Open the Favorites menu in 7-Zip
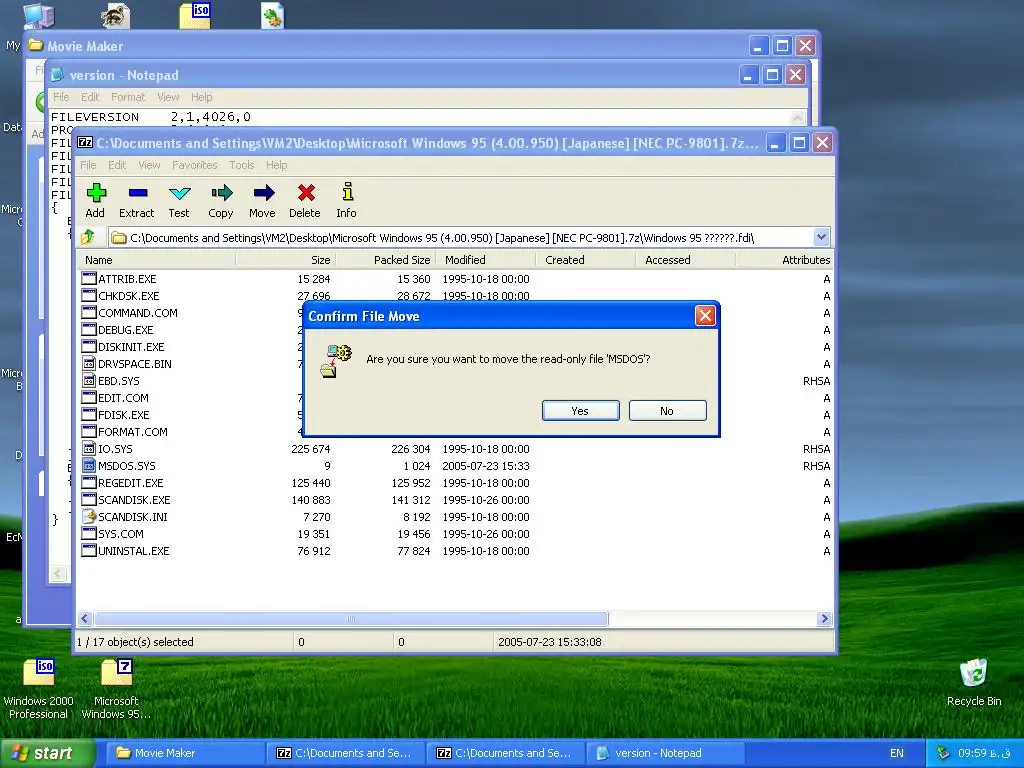Image resolution: width=1024 pixels, height=768 pixels. tap(195, 165)
